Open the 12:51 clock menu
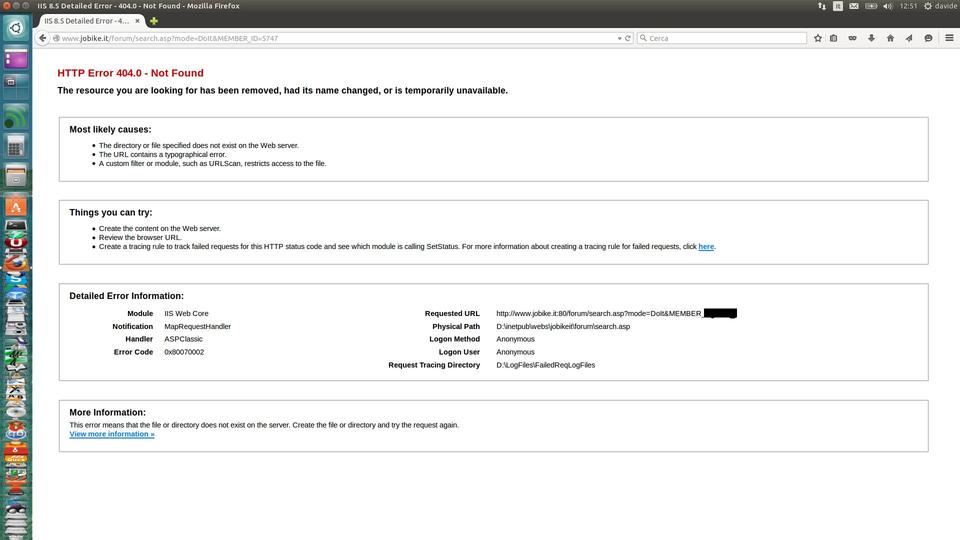 [908, 6]
